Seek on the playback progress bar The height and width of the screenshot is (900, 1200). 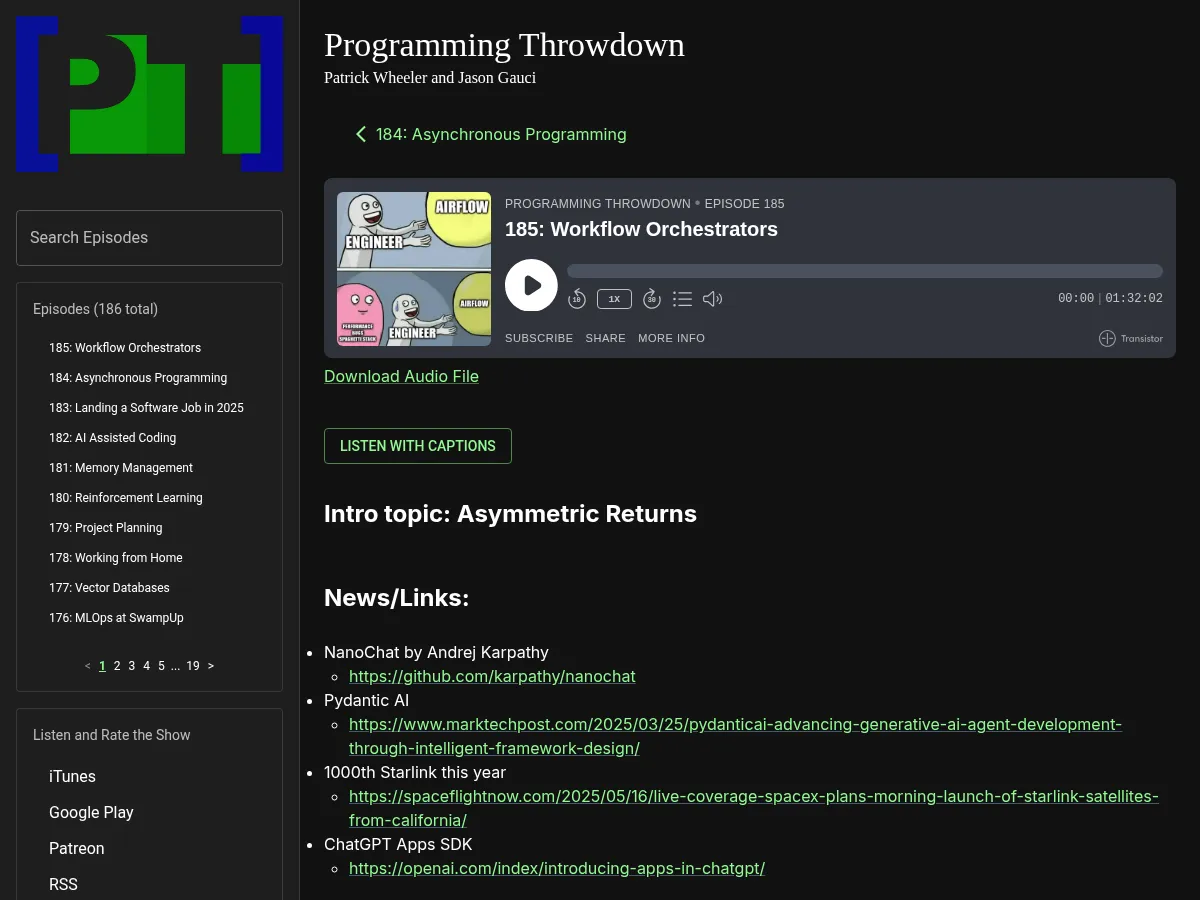[864, 270]
